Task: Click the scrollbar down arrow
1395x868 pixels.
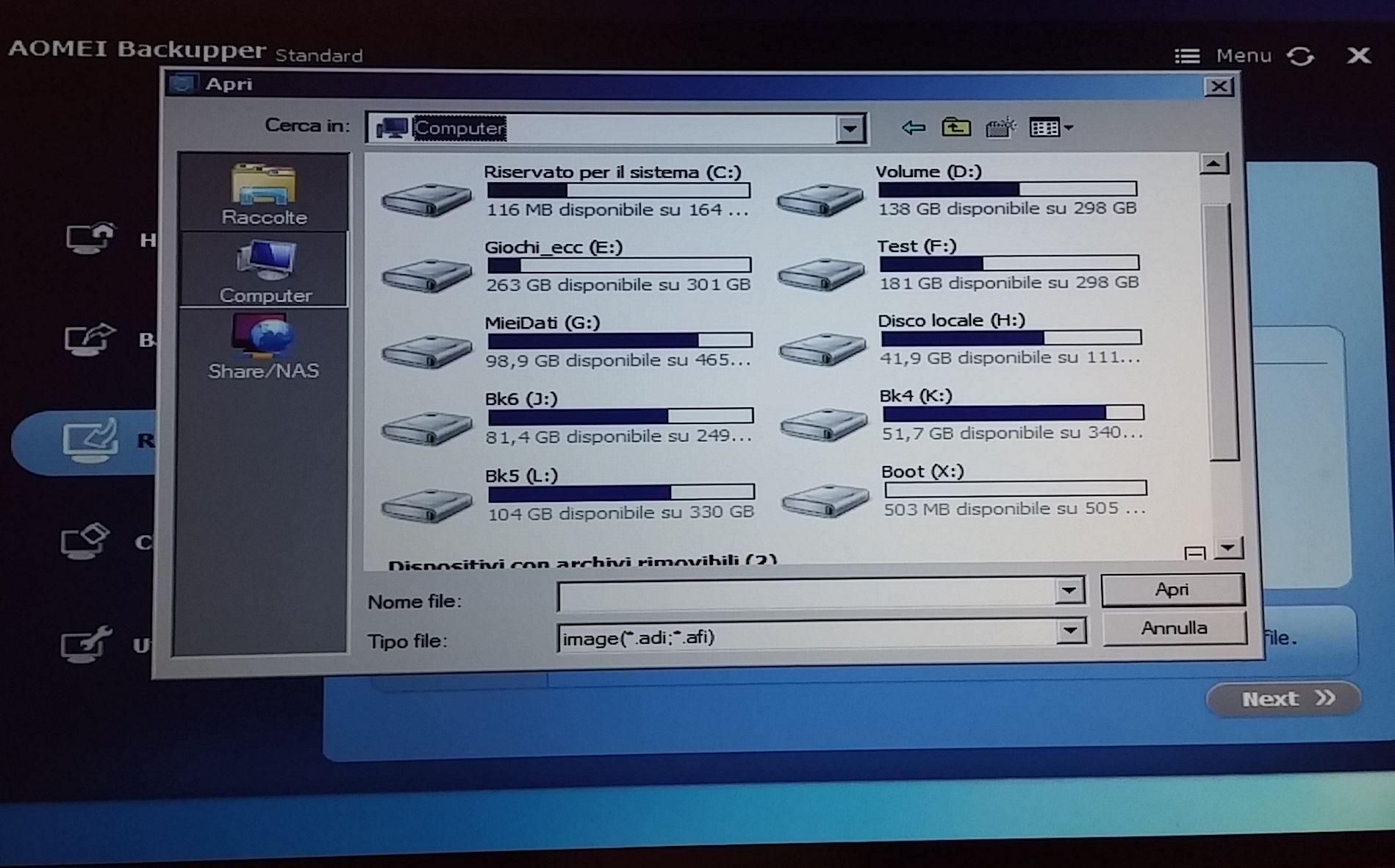Action: point(1227,547)
